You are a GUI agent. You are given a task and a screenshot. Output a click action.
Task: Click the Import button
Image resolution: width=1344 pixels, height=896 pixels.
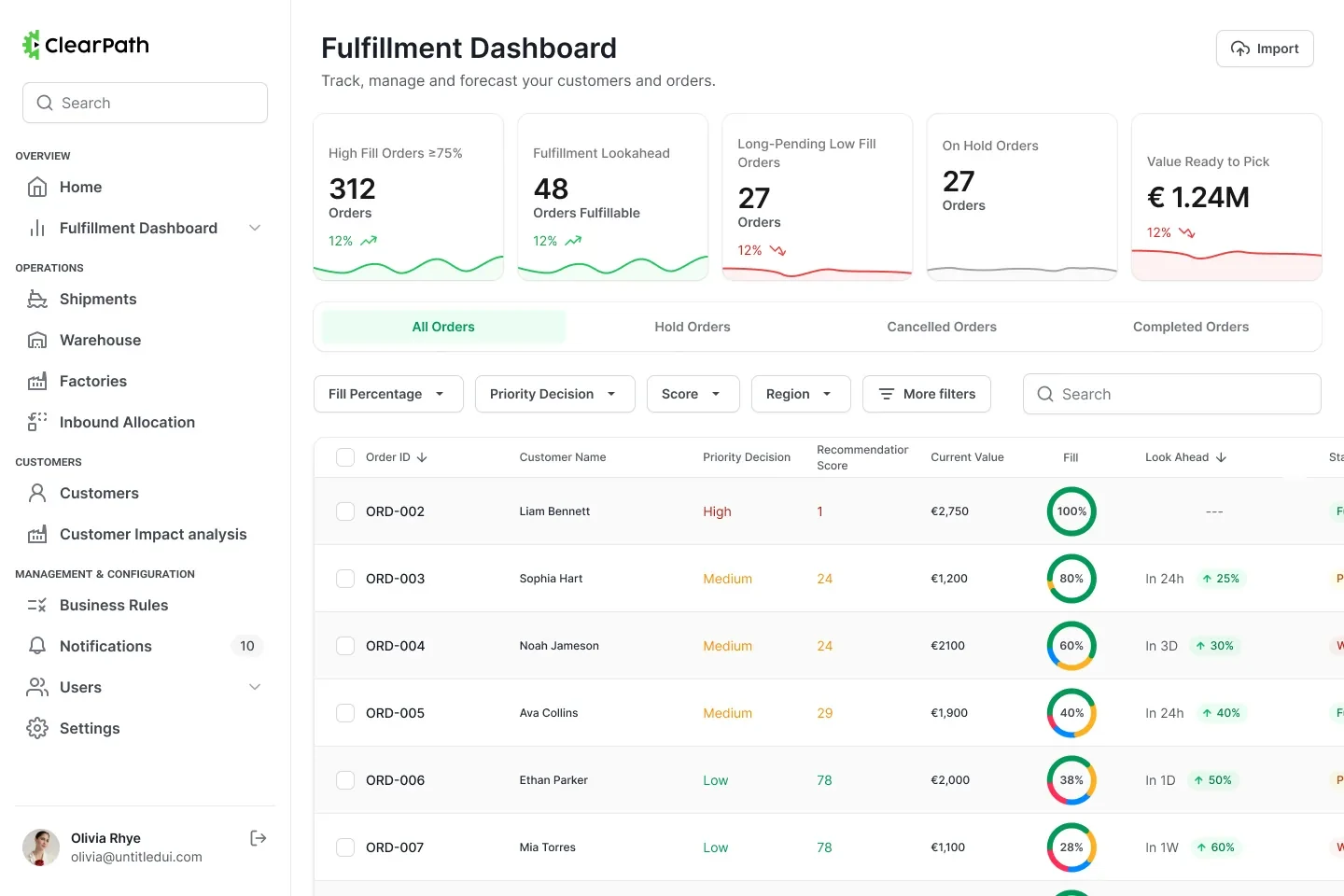pos(1265,49)
